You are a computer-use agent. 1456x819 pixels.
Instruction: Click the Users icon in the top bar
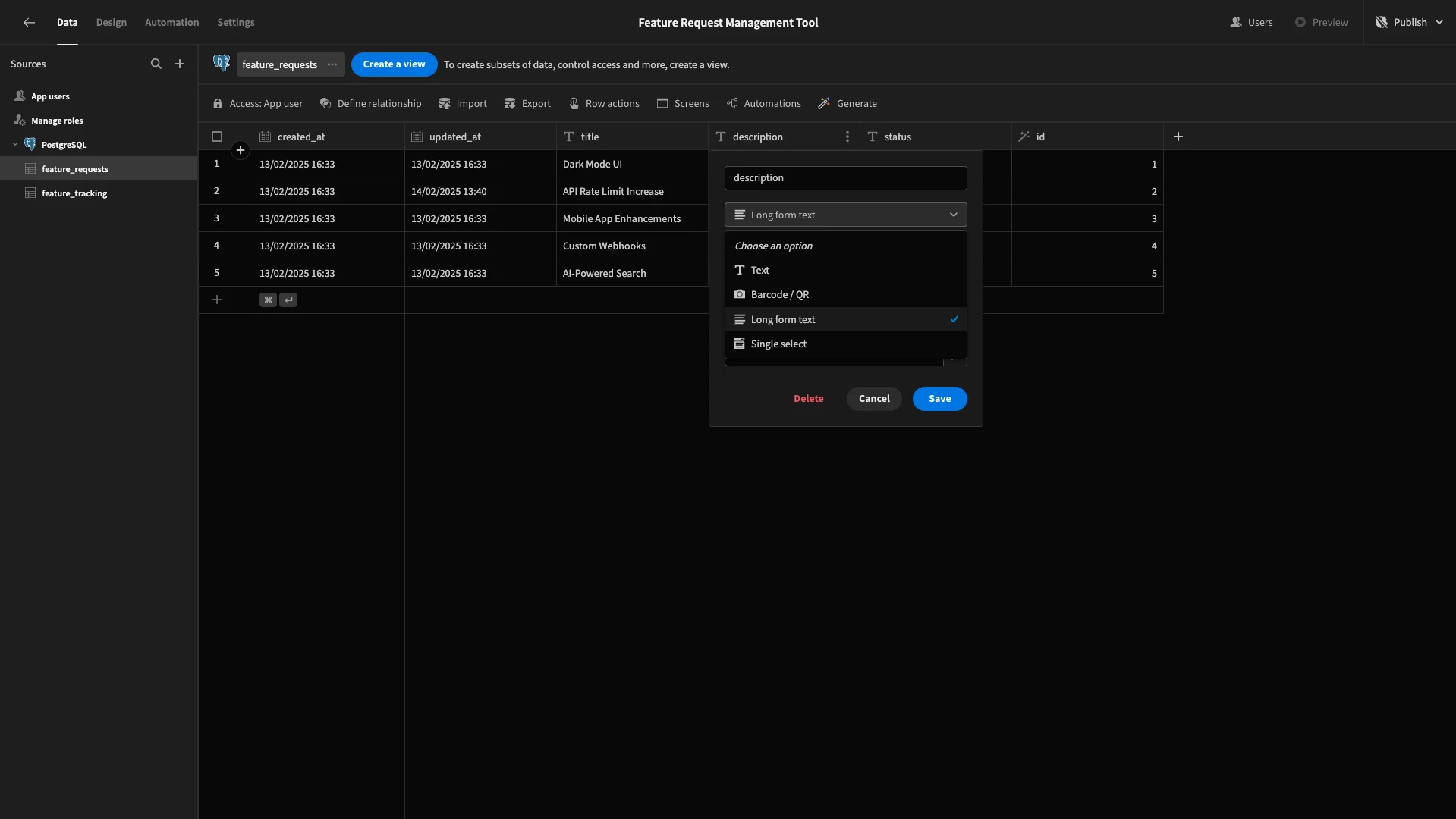coord(1236,23)
